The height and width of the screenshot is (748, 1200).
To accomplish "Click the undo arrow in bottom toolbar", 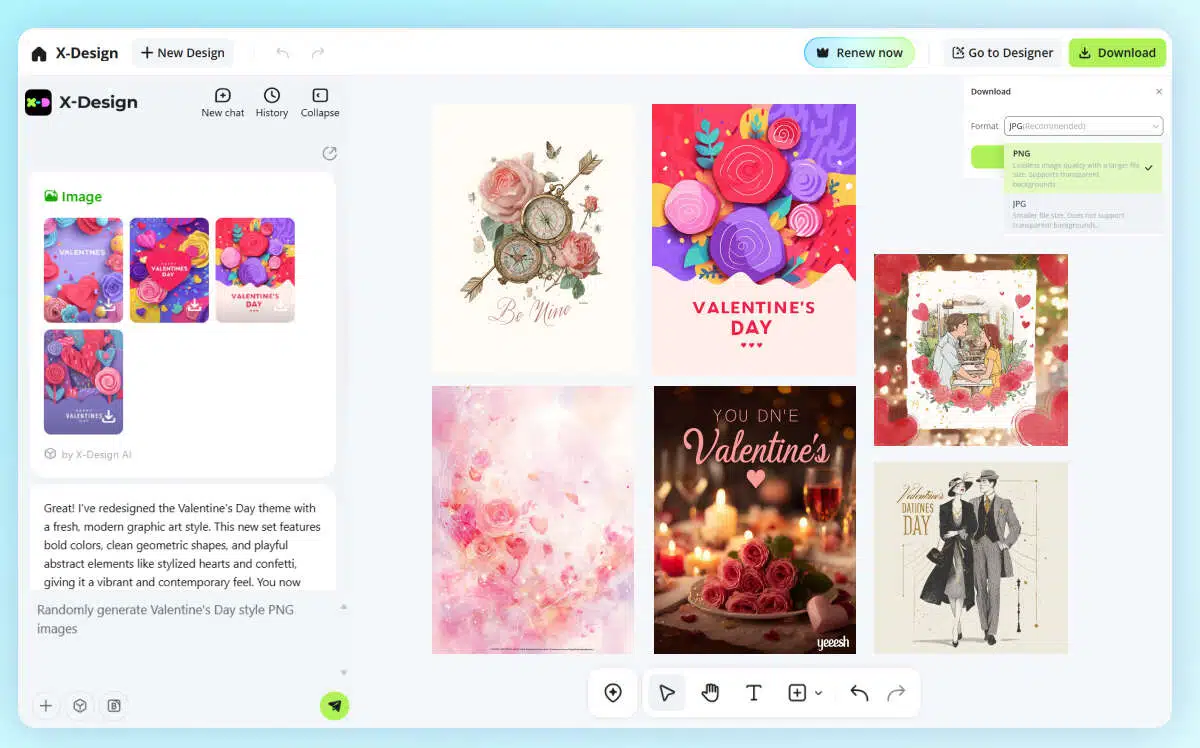I will click(x=859, y=693).
